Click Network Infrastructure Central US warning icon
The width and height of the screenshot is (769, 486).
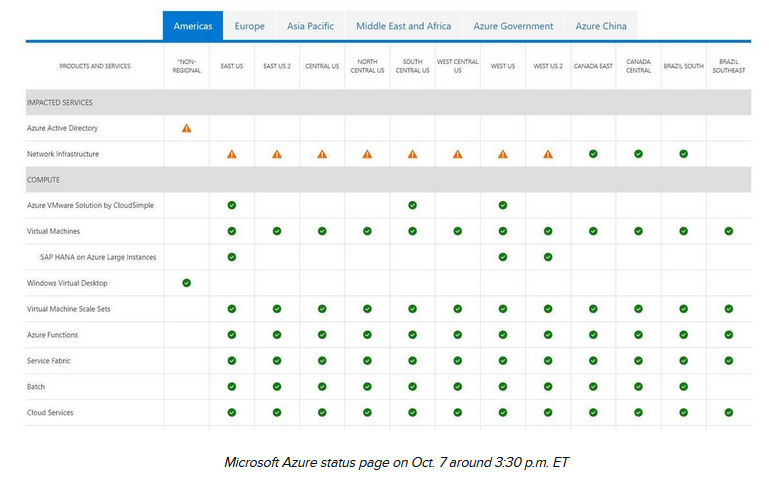[x=322, y=154]
